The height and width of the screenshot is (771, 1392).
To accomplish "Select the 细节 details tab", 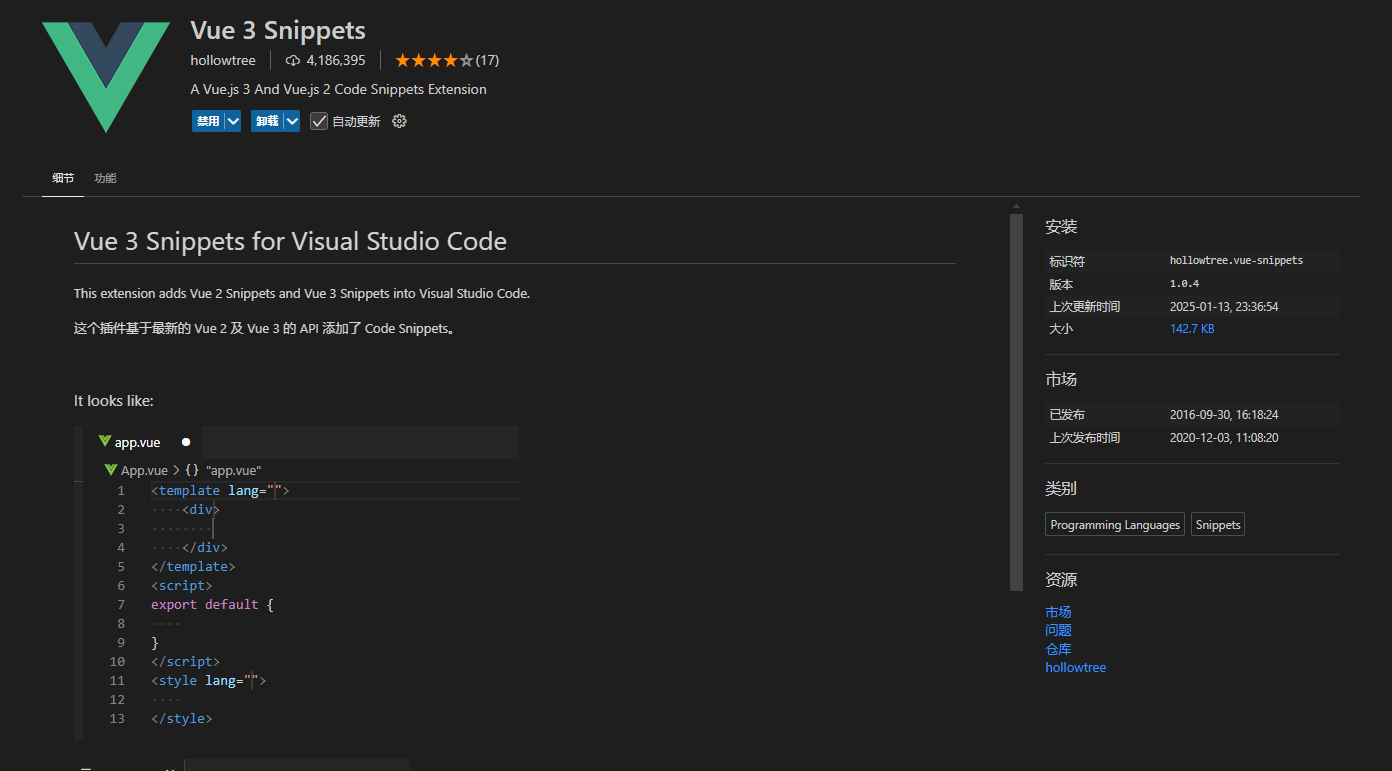I will 63,178.
